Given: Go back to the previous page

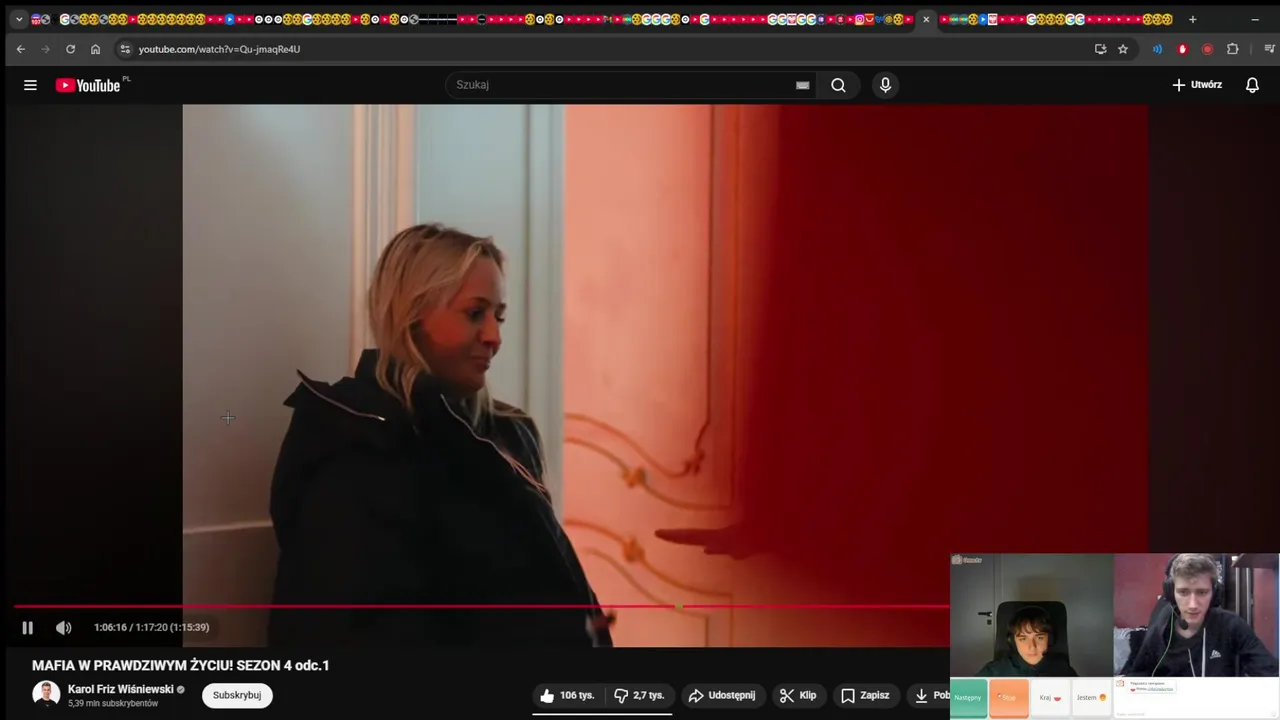Looking at the screenshot, I should [x=21, y=49].
